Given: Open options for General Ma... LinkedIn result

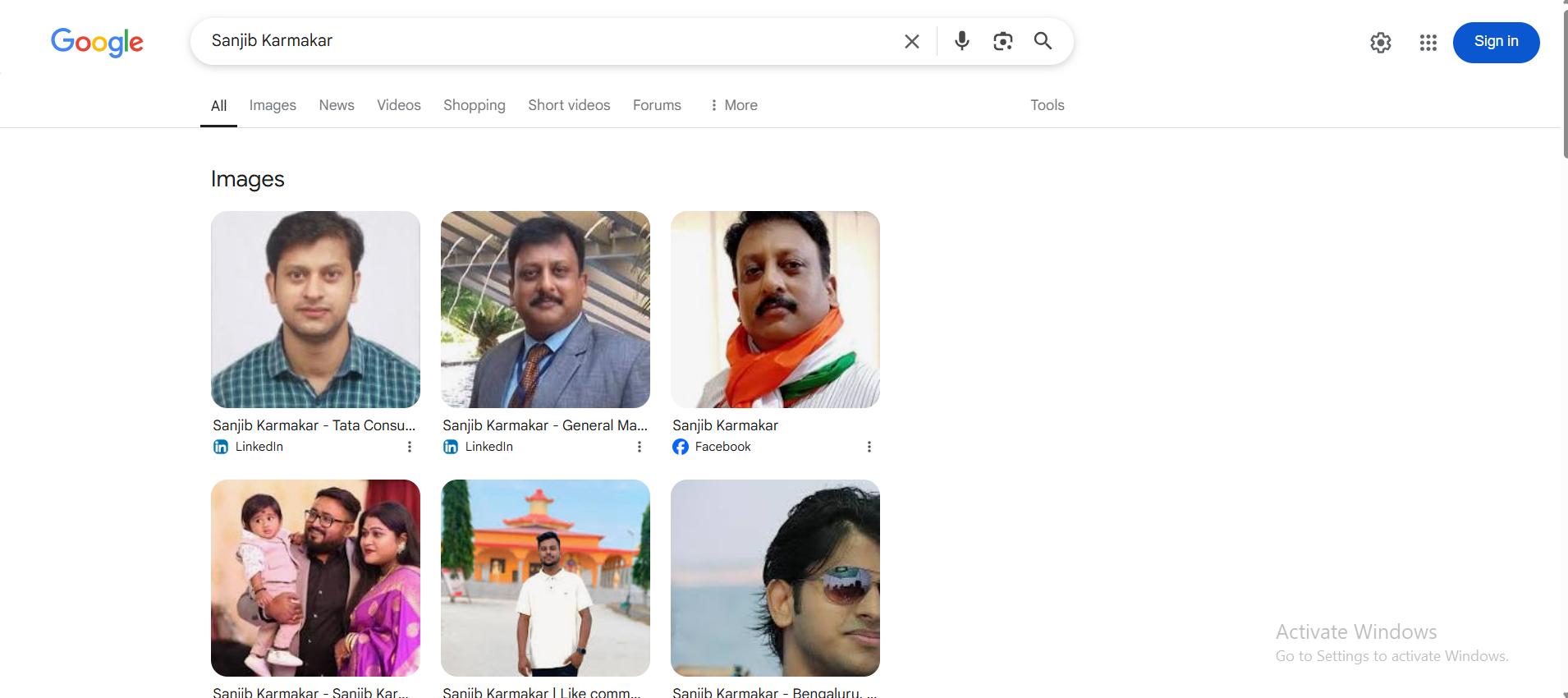Looking at the screenshot, I should coord(640,447).
